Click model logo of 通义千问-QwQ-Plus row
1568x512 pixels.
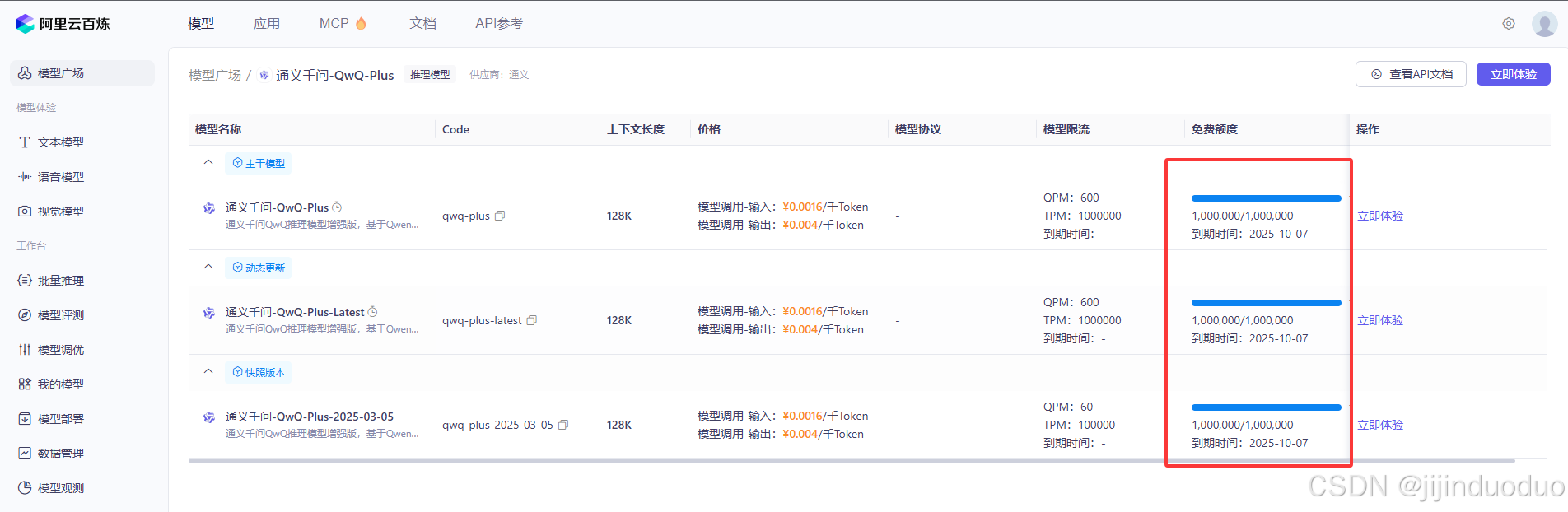click(x=209, y=208)
